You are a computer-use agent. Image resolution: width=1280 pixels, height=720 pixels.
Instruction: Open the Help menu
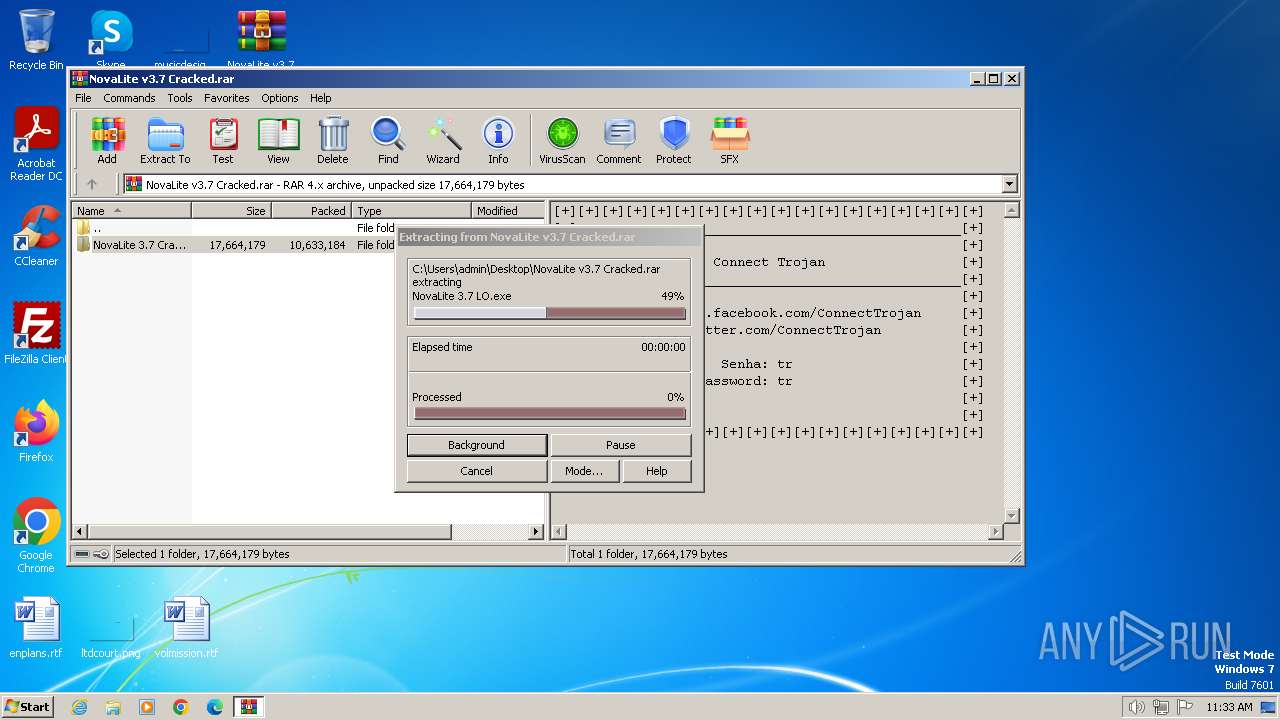pyautogui.click(x=320, y=98)
